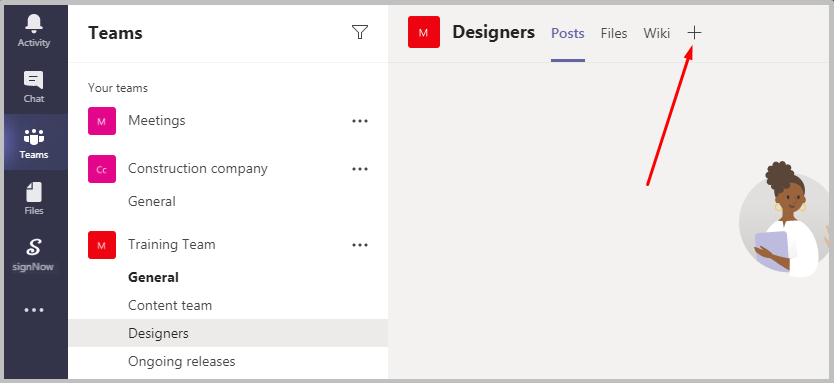
Task: Switch to the Posts tab
Action: click(568, 34)
